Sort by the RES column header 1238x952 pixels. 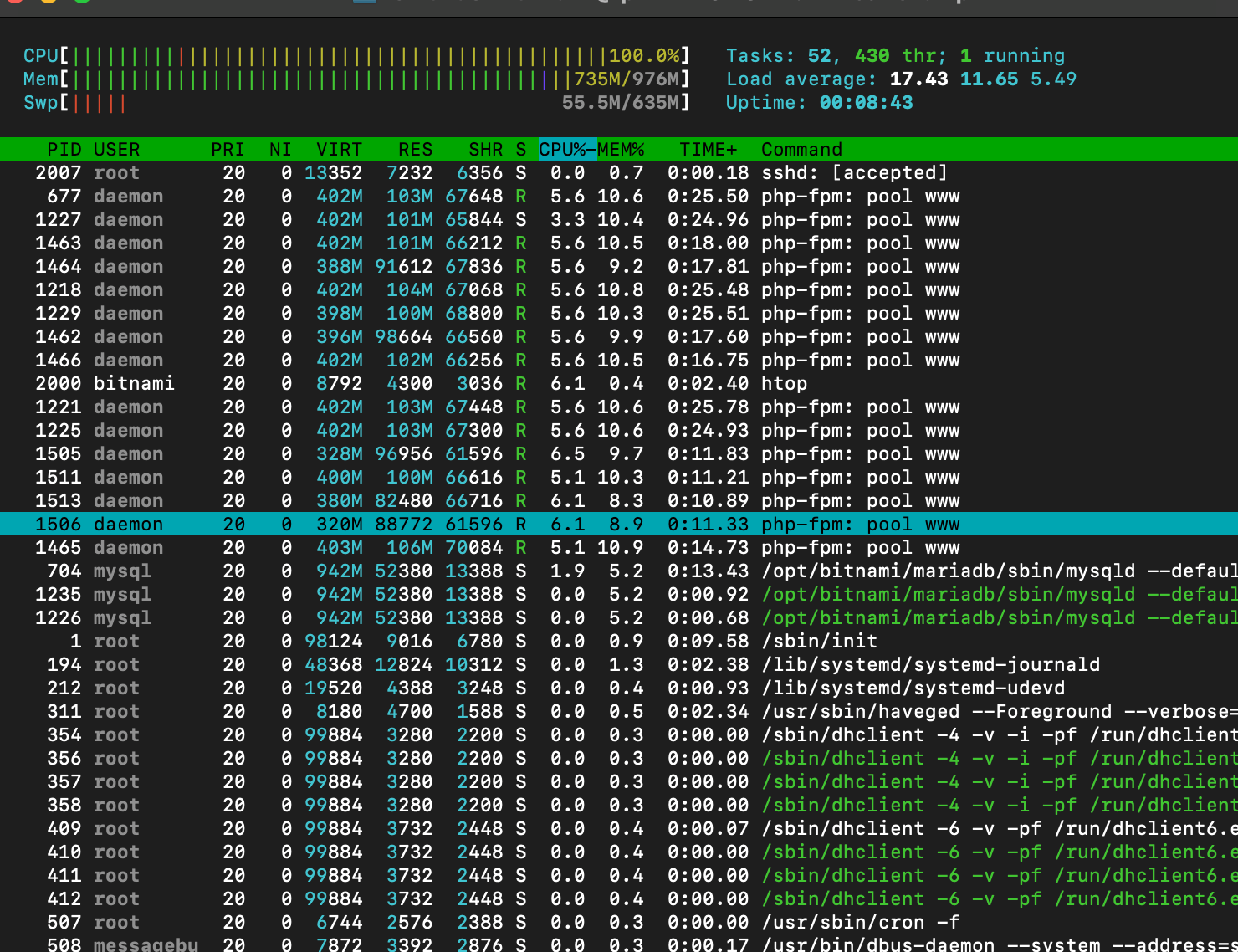point(415,149)
